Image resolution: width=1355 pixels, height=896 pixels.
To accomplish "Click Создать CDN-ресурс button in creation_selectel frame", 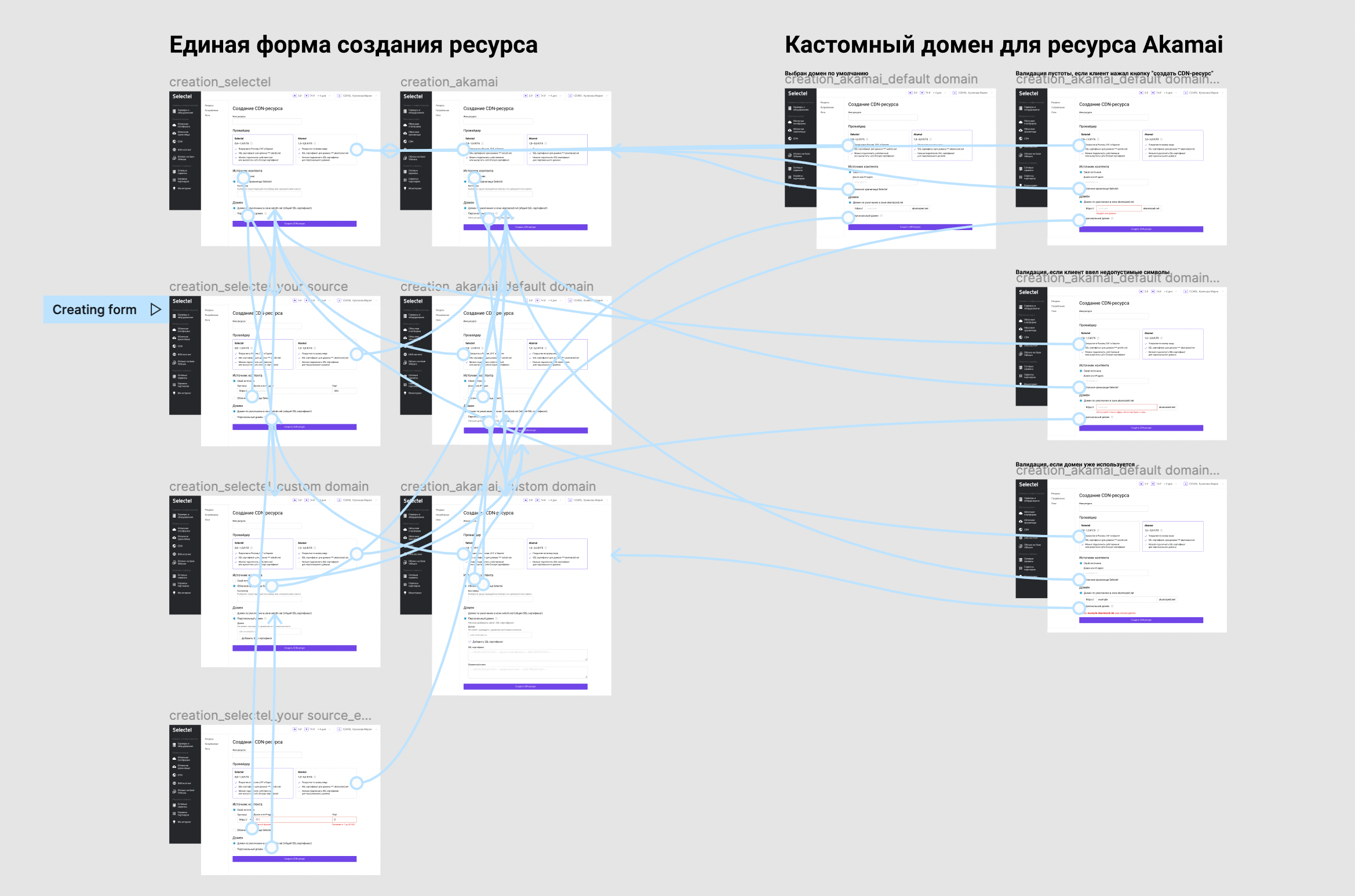I will 294,224.
